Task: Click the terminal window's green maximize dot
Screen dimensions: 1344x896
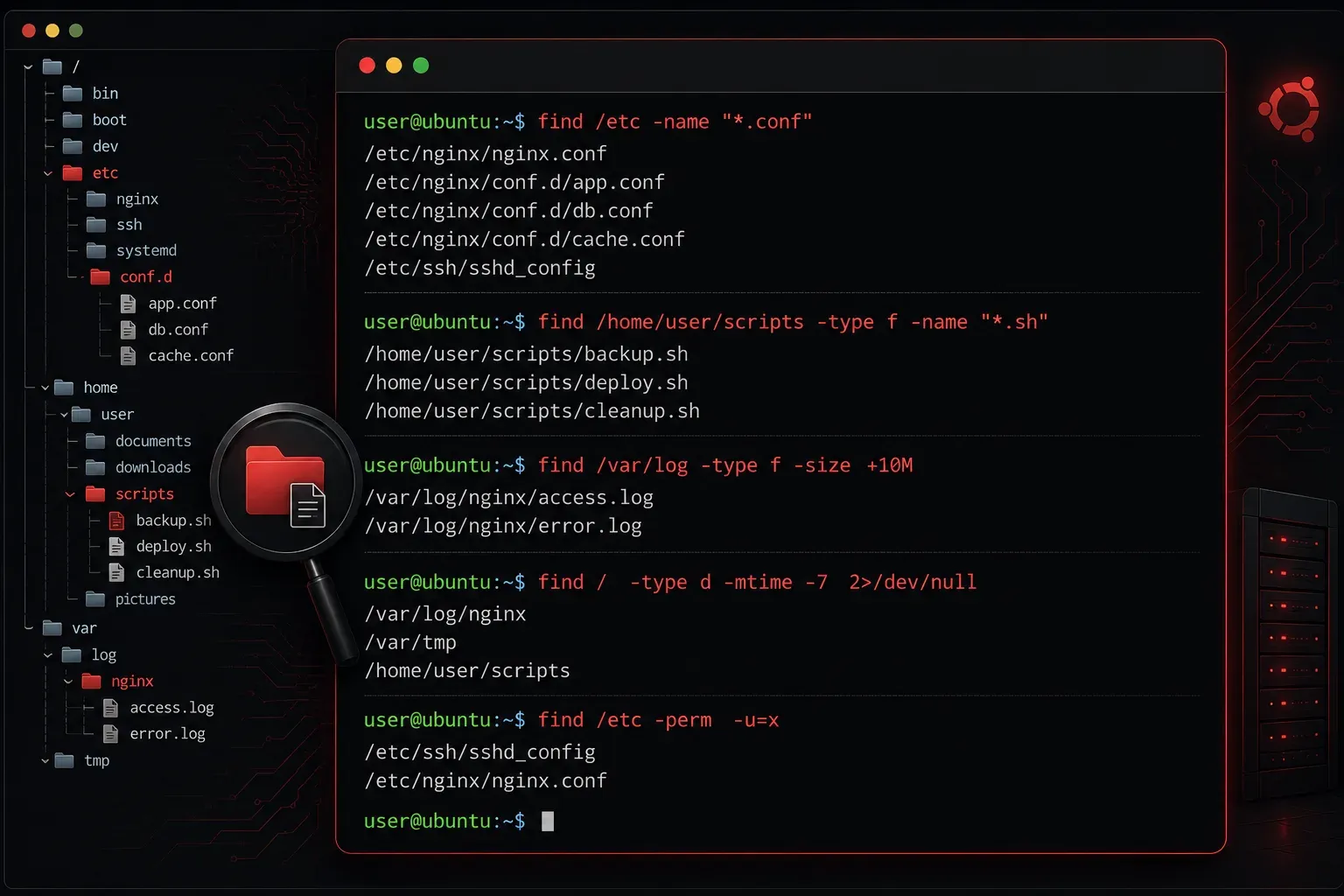Action: (421, 66)
